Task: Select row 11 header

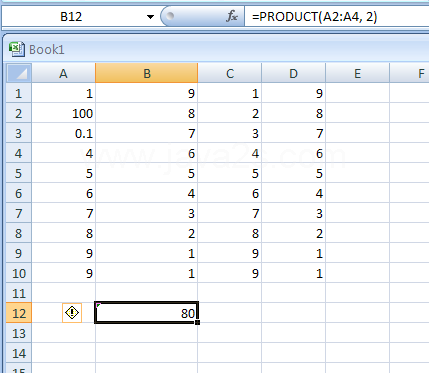Action: tap(19, 293)
